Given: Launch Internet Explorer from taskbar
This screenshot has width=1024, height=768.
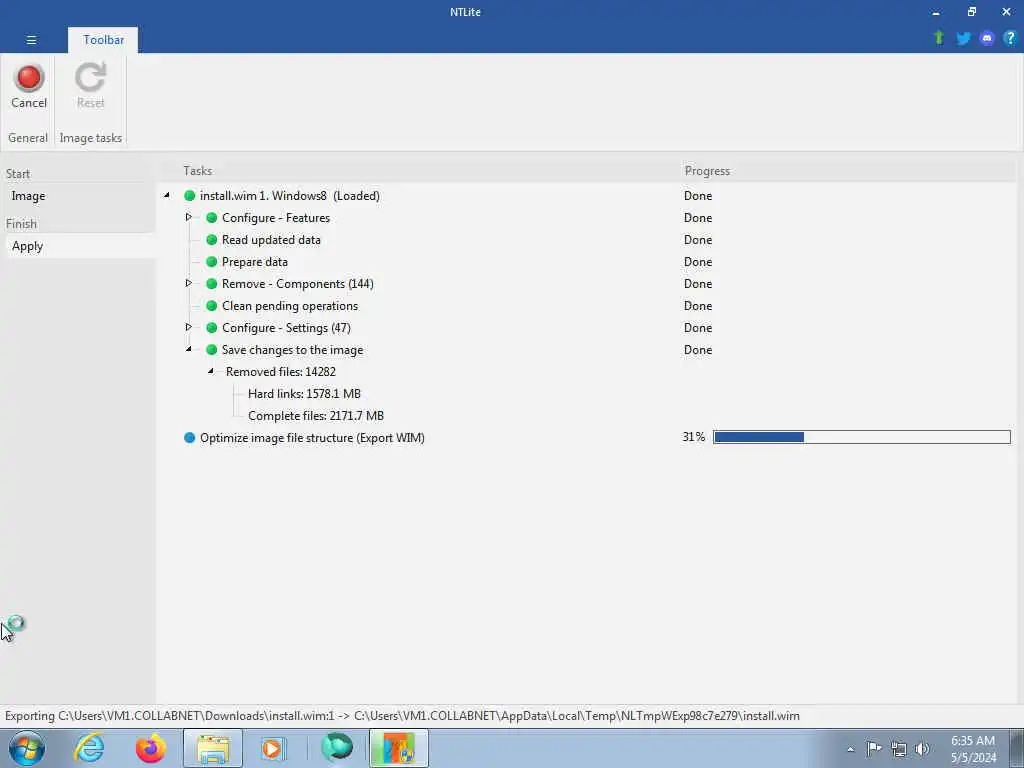Looking at the screenshot, I should [89, 748].
